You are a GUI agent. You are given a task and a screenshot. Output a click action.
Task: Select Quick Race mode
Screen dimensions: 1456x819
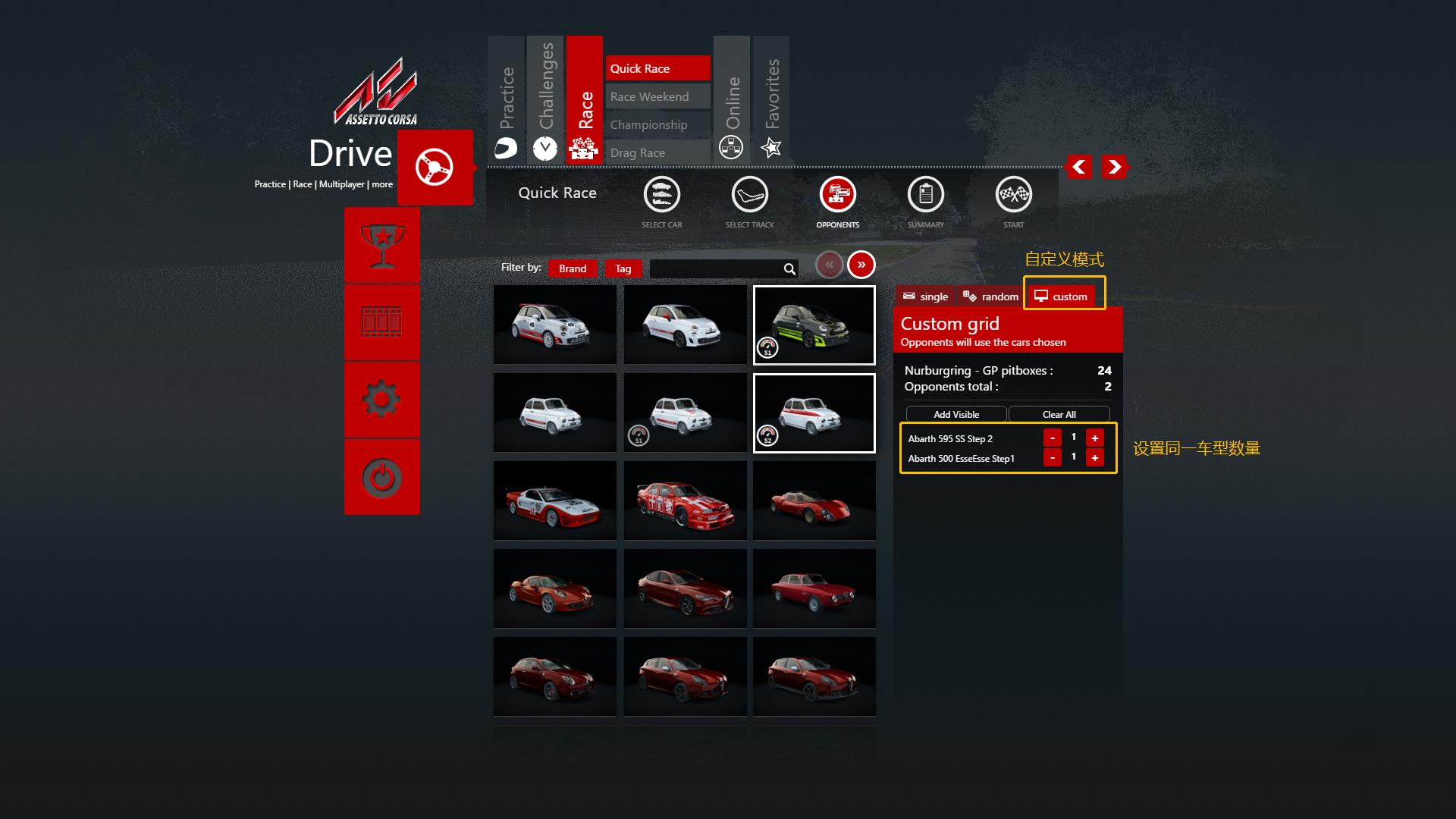[x=658, y=68]
